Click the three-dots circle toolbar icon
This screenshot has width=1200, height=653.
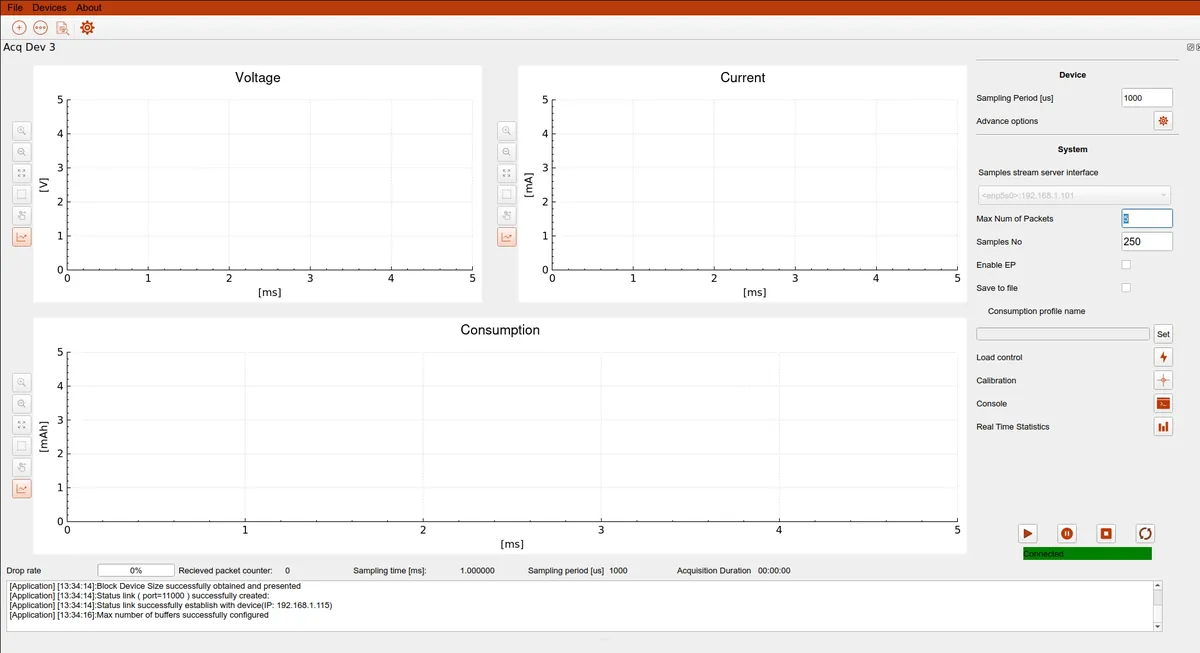pos(41,27)
